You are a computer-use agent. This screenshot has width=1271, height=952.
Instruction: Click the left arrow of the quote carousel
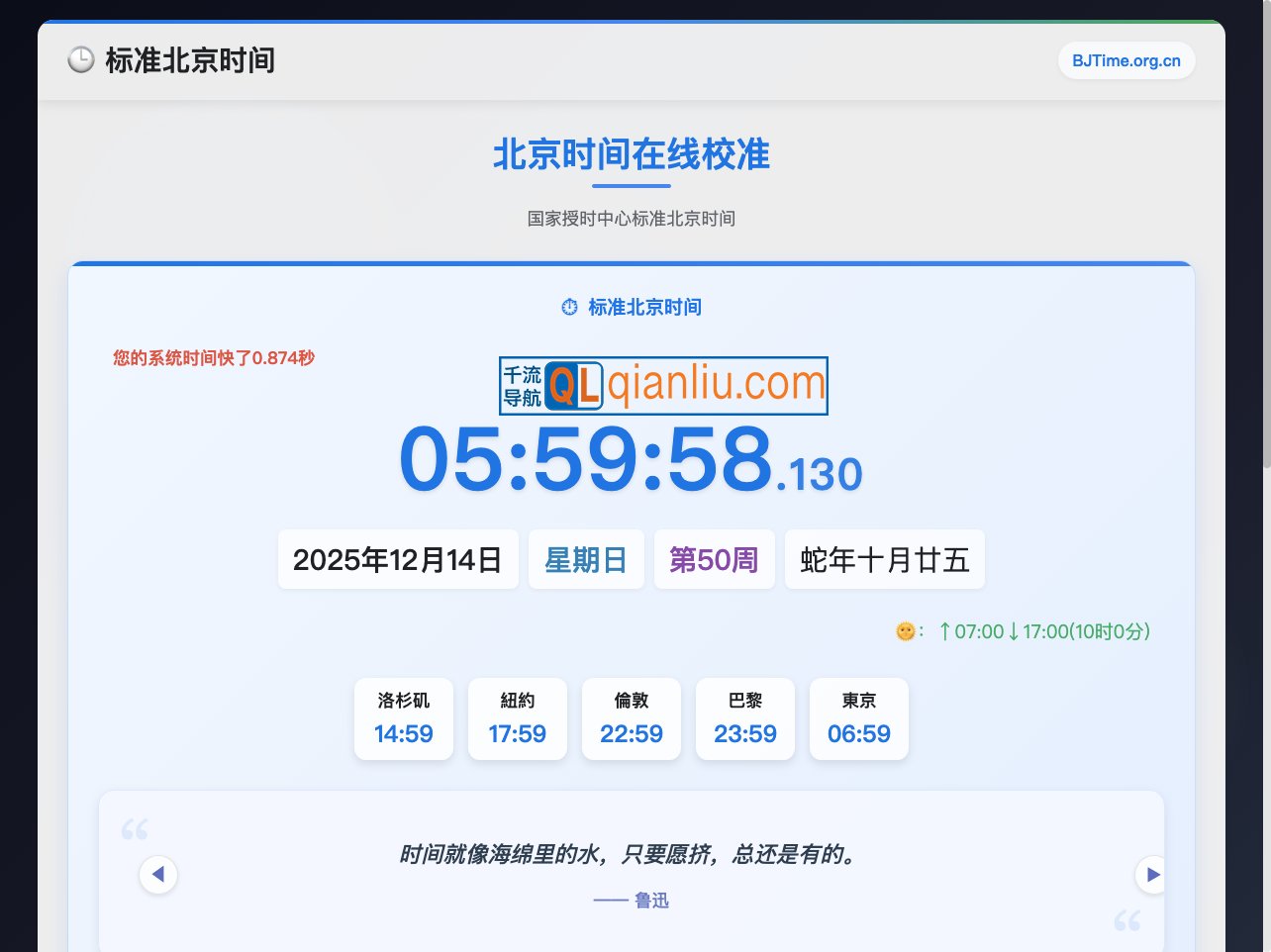point(158,874)
